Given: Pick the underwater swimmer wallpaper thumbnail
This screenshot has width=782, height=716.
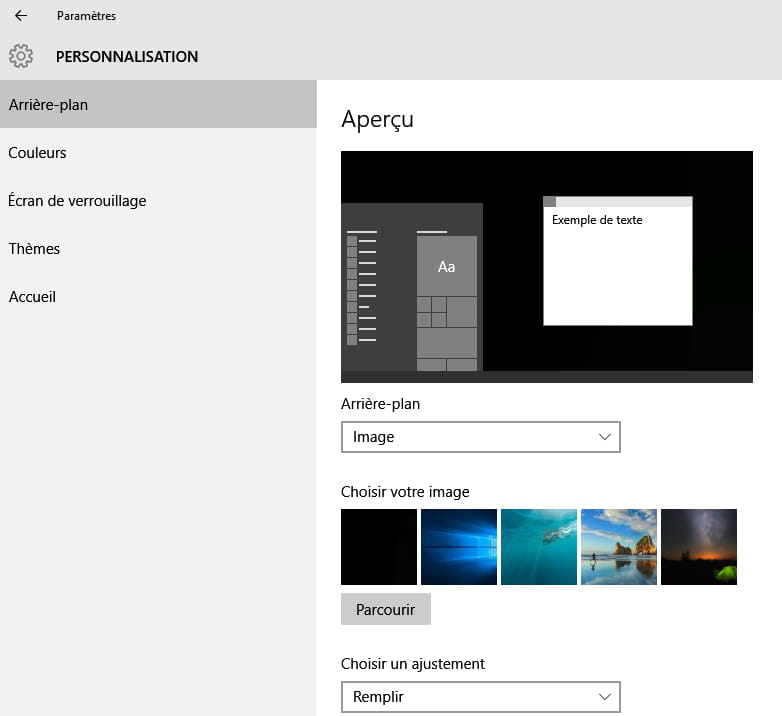Looking at the screenshot, I should (x=539, y=547).
